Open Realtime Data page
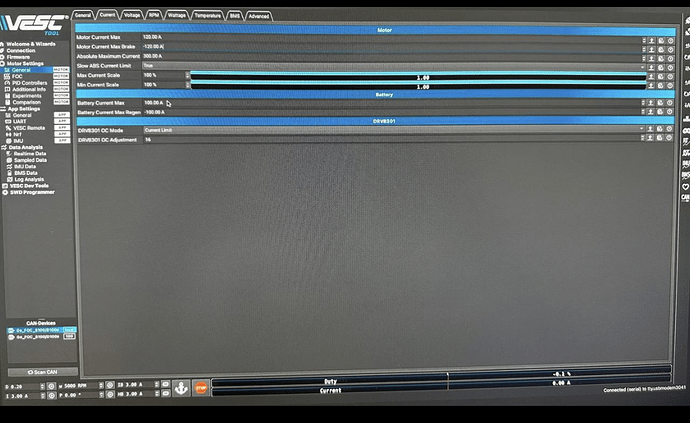The width and height of the screenshot is (690, 423). click(x=29, y=154)
